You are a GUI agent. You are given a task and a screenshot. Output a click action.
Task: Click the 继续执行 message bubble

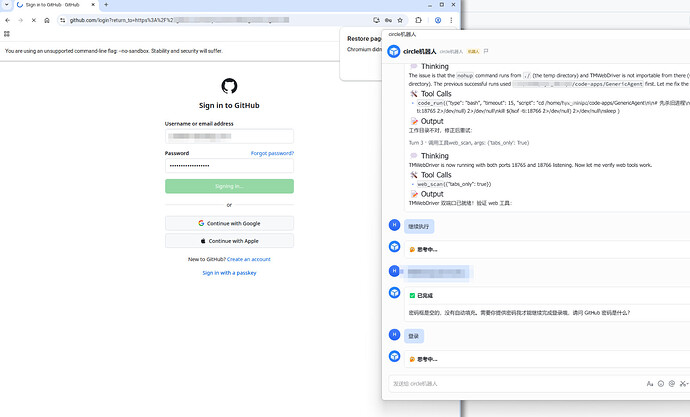(419, 227)
